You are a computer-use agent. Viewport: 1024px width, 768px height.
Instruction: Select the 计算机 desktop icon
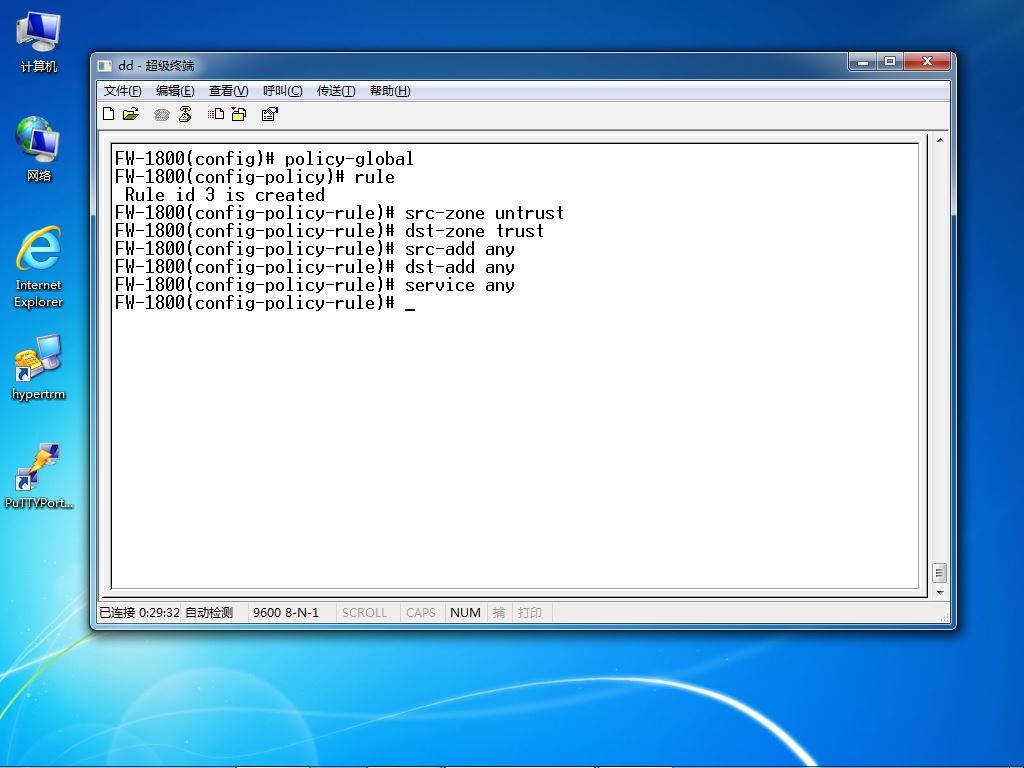tap(39, 42)
